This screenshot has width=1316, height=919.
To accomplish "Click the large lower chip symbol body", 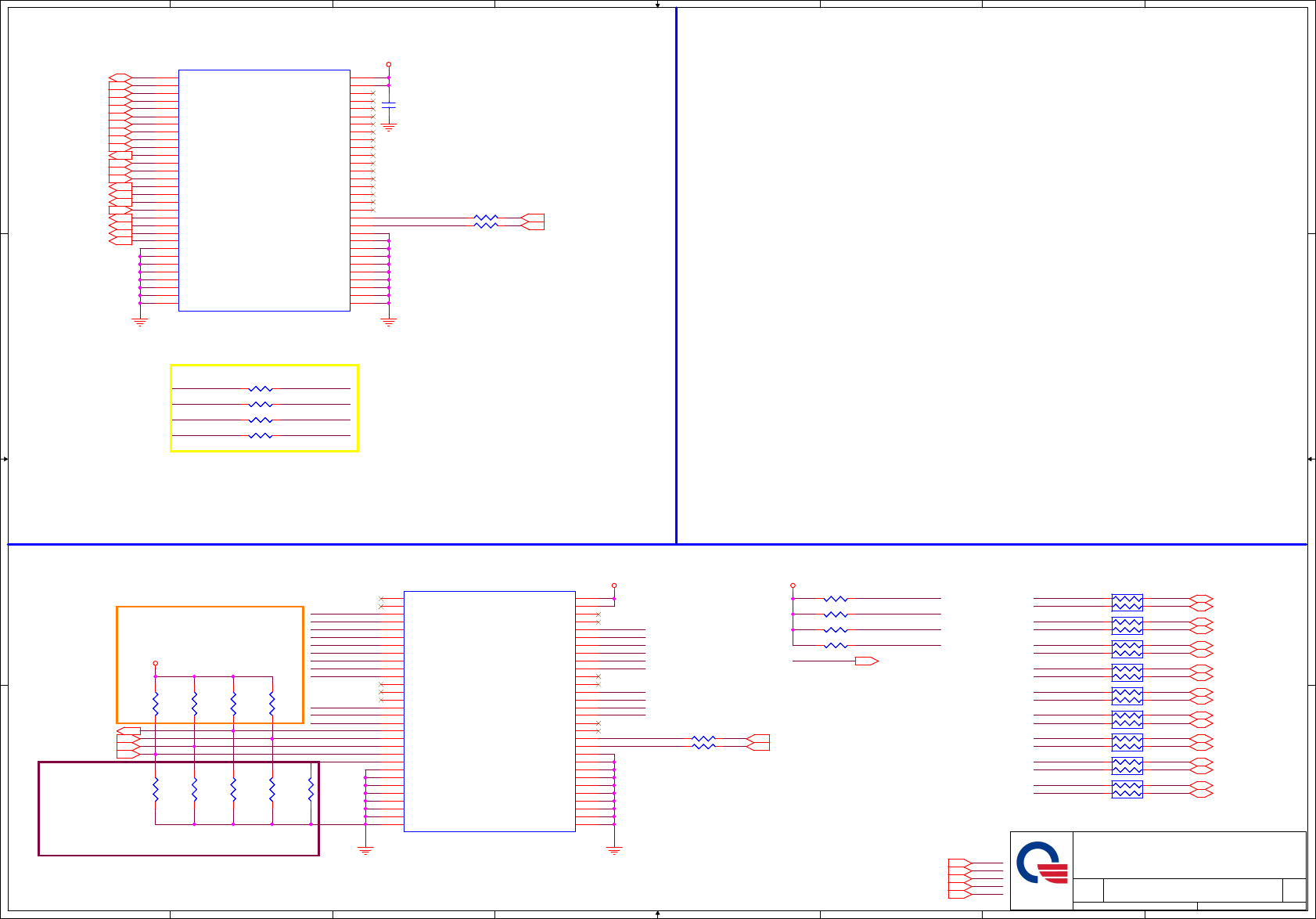I will point(490,711).
